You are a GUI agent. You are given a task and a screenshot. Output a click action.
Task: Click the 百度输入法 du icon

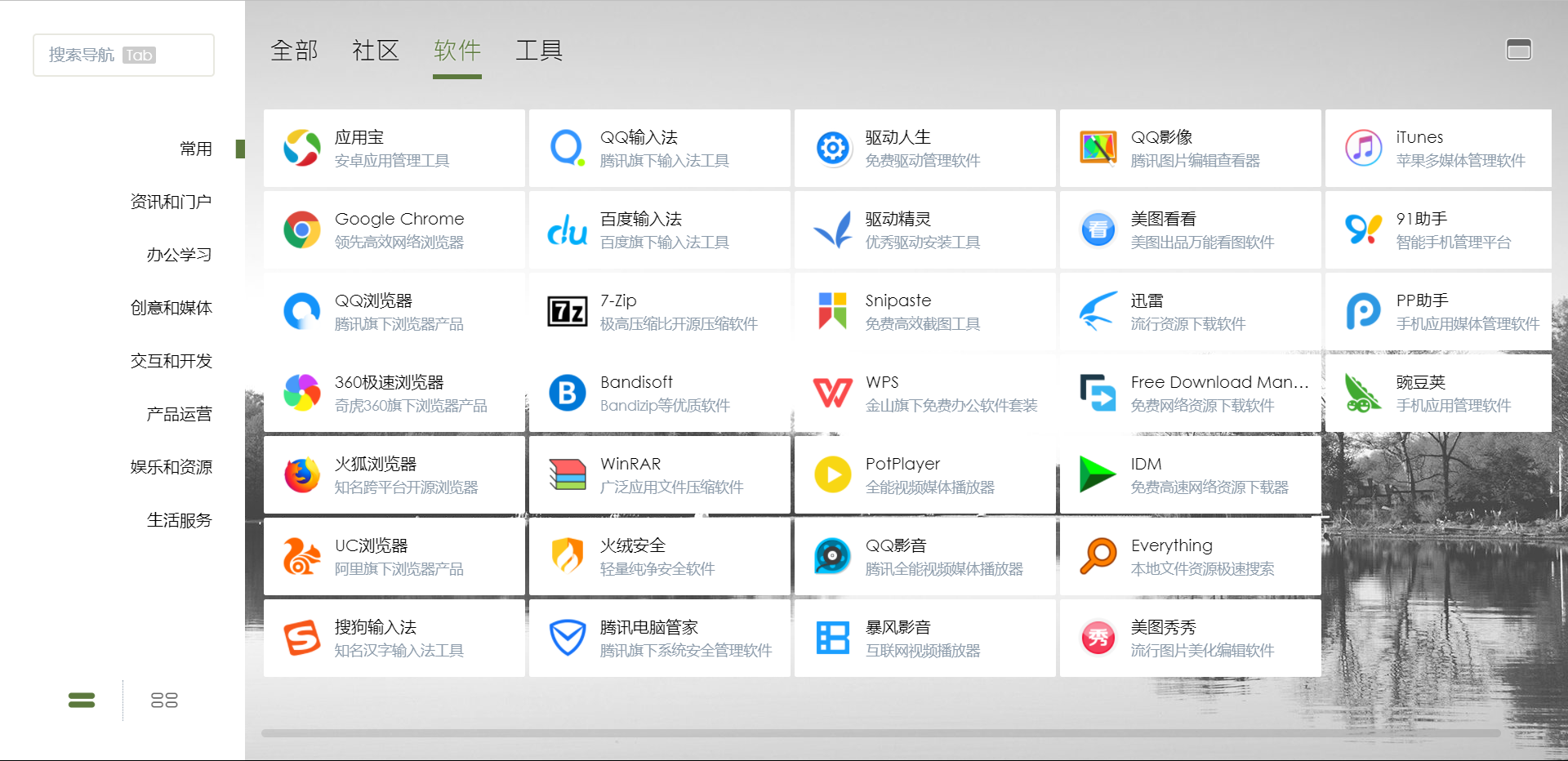pos(568,229)
